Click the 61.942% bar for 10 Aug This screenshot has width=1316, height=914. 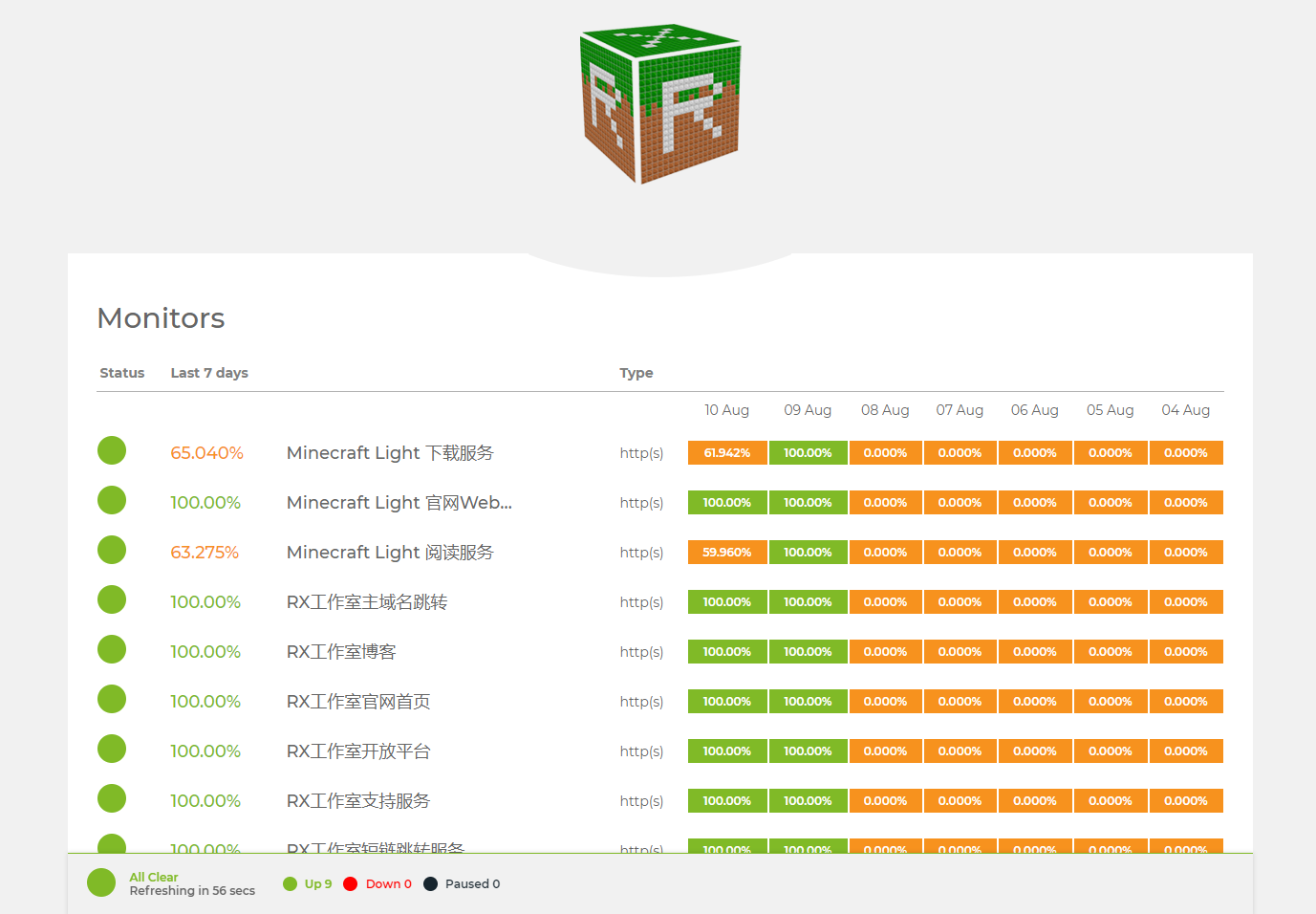click(727, 453)
